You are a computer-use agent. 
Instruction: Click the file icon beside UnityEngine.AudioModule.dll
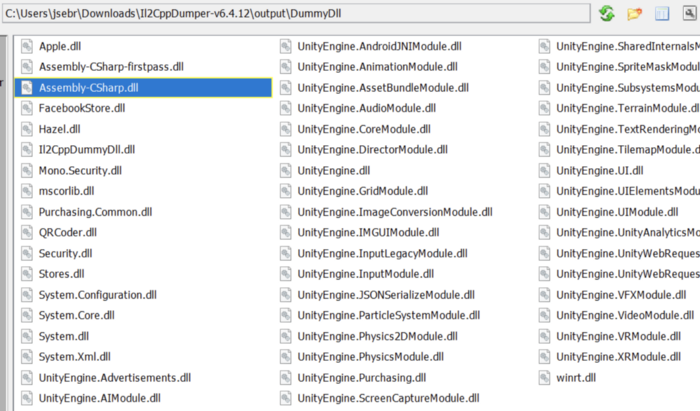click(x=286, y=108)
